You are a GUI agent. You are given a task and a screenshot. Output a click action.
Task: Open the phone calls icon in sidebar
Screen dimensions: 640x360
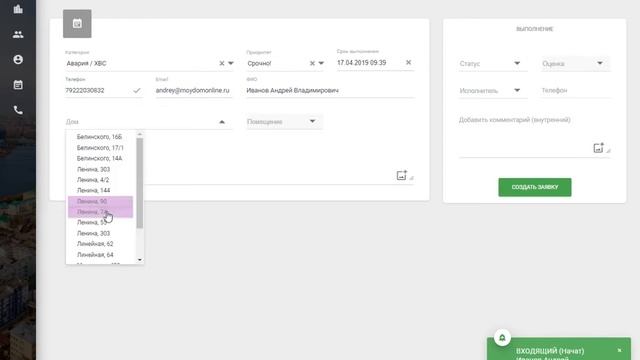click(18, 110)
